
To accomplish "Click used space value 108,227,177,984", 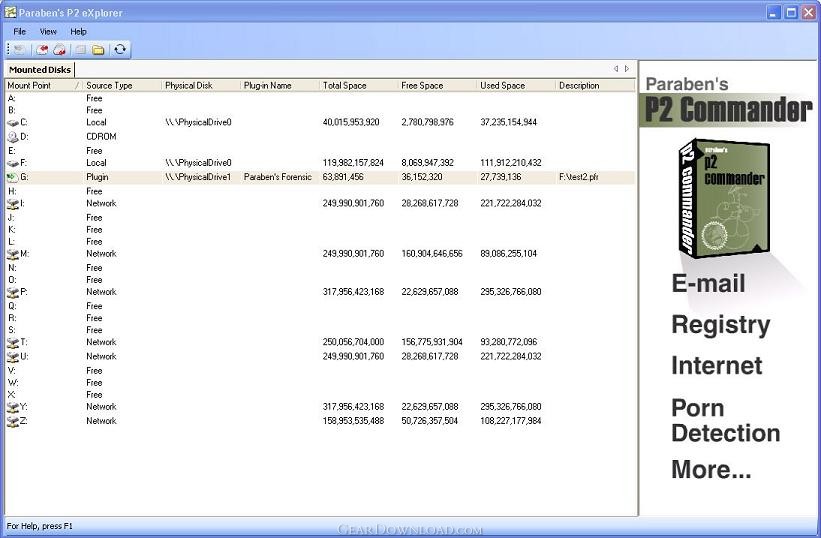I will [x=511, y=421].
